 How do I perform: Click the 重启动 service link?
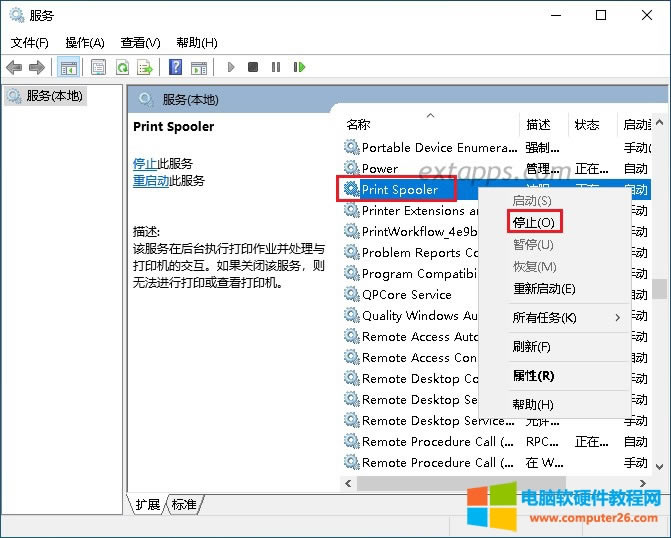point(150,181)
